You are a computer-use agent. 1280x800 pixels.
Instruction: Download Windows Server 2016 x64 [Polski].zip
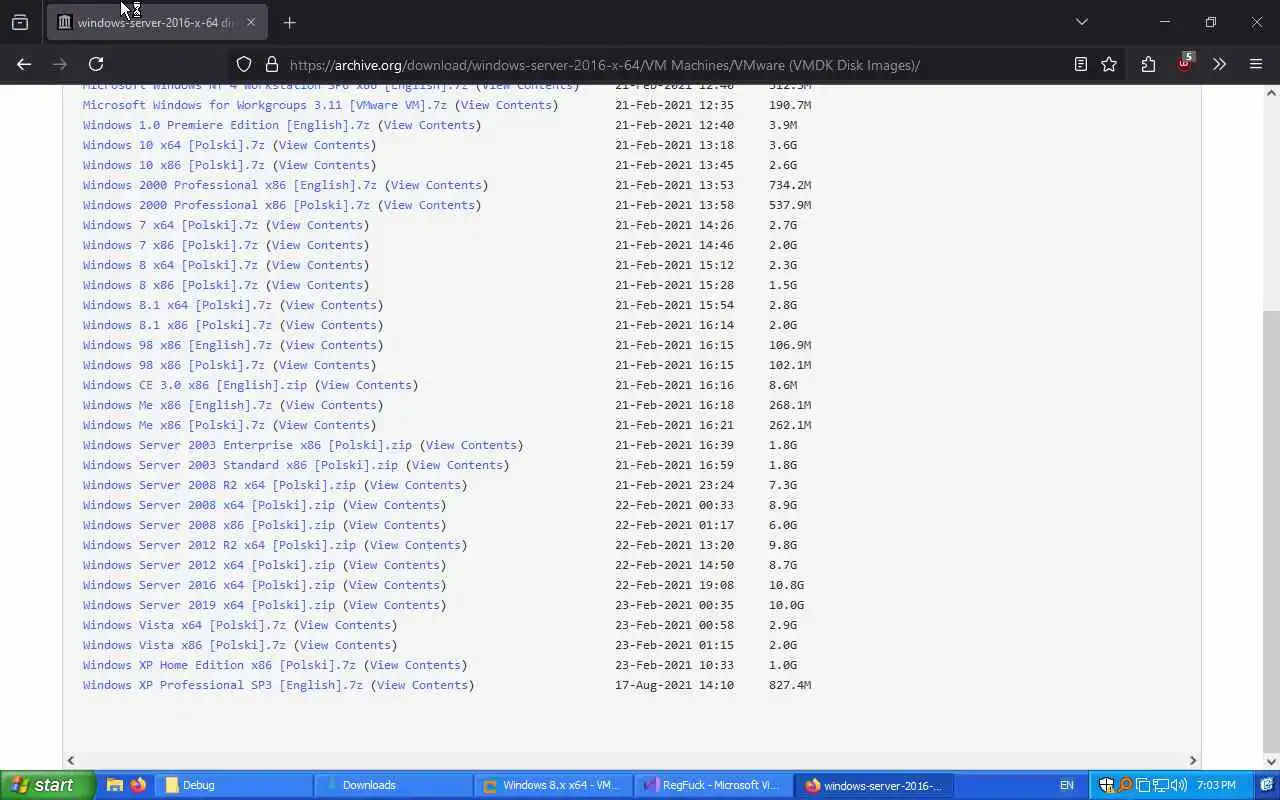209,585
